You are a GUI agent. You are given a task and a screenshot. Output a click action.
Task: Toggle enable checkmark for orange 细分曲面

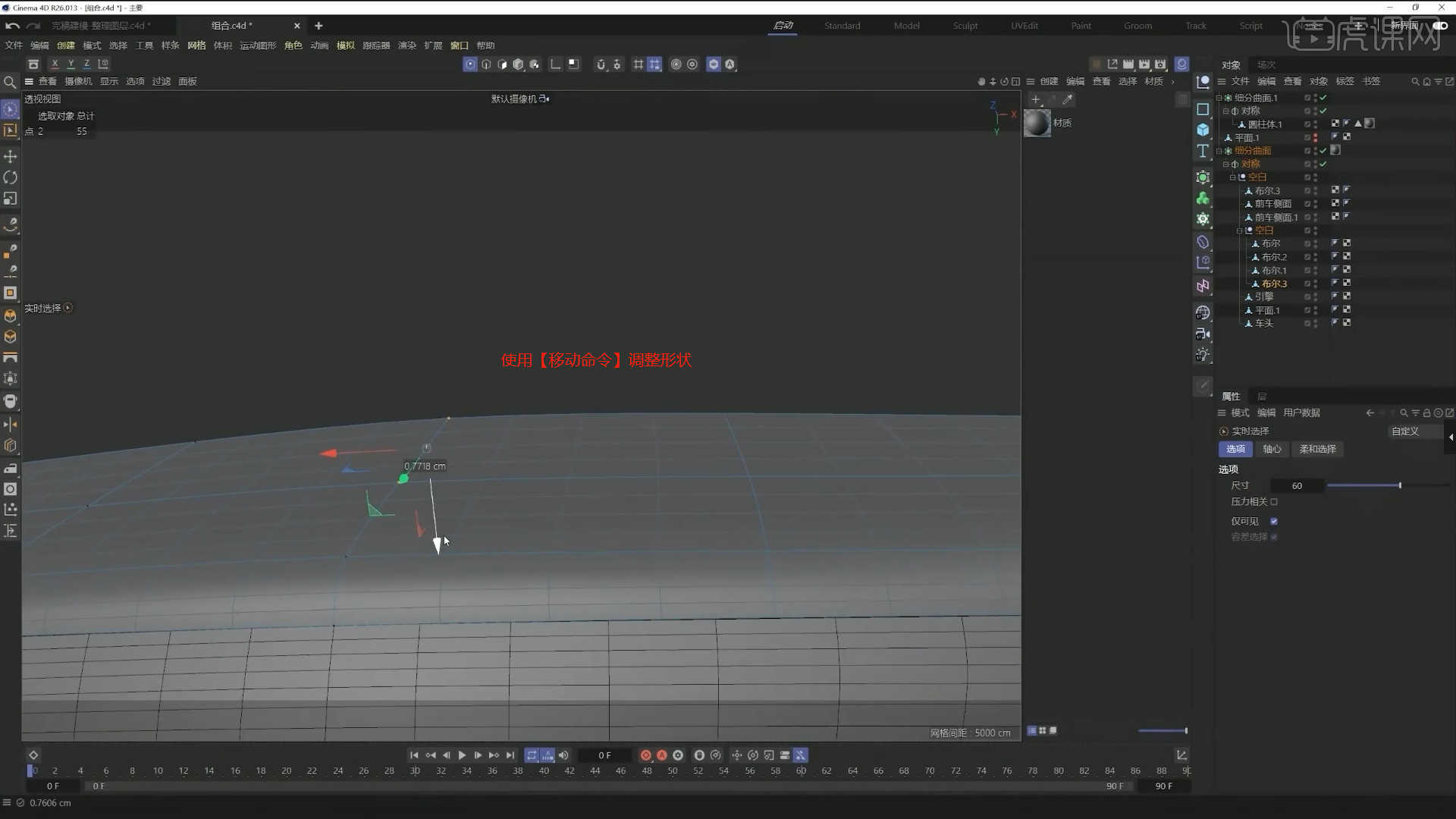(1323, 151)
